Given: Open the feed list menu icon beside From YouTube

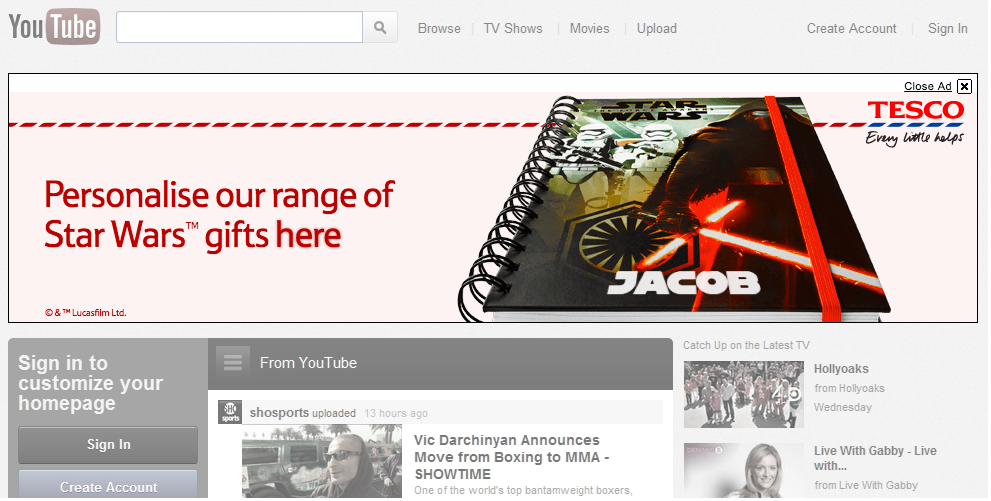Looking at the screenshot, I should pos(233,363).
